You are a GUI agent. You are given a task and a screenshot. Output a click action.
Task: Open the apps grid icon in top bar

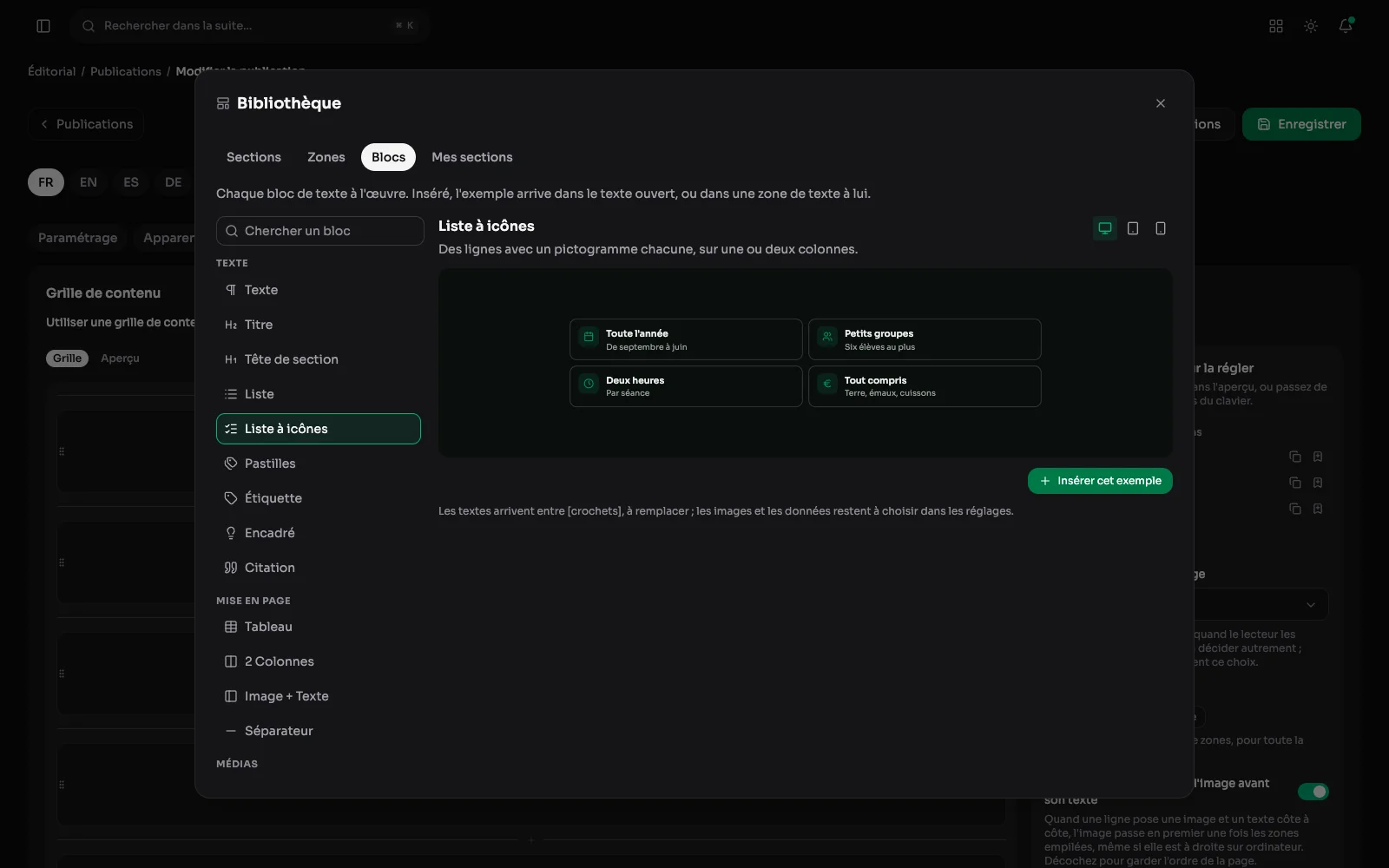tap(1276, 26)
